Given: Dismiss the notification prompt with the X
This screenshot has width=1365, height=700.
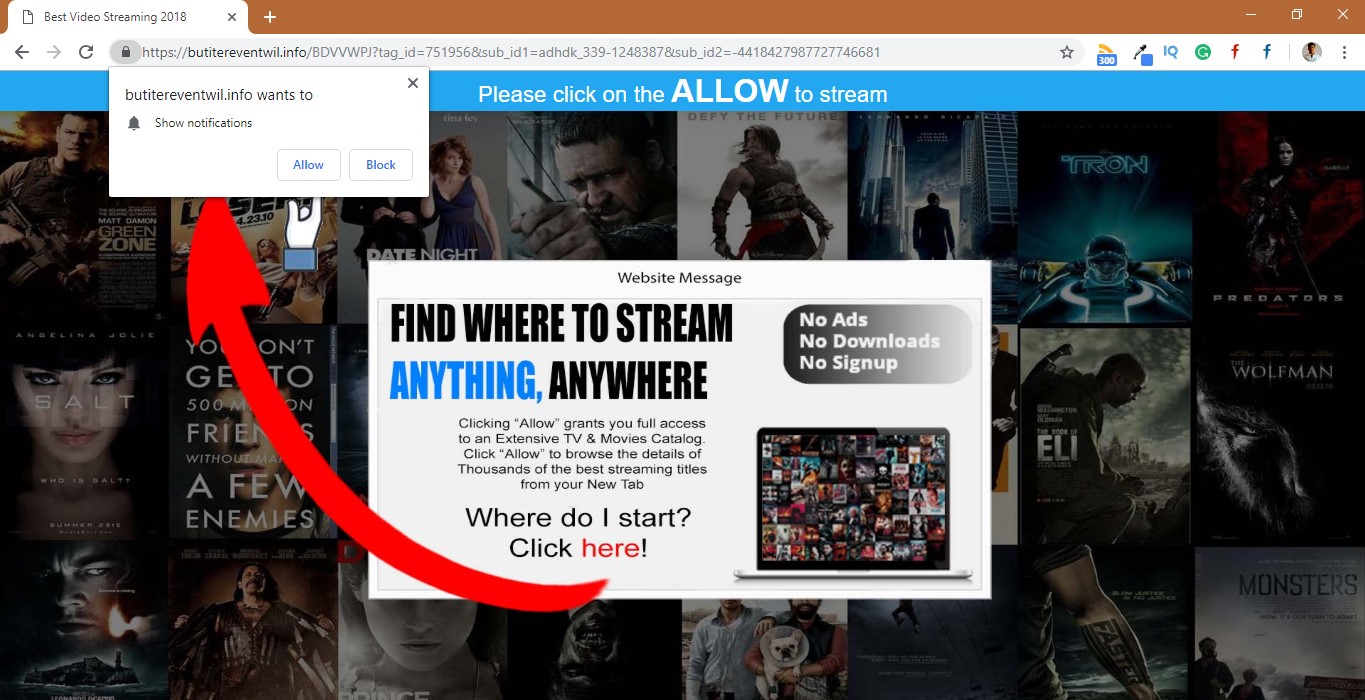Looking at the screenshot, I should pos(412,83).
